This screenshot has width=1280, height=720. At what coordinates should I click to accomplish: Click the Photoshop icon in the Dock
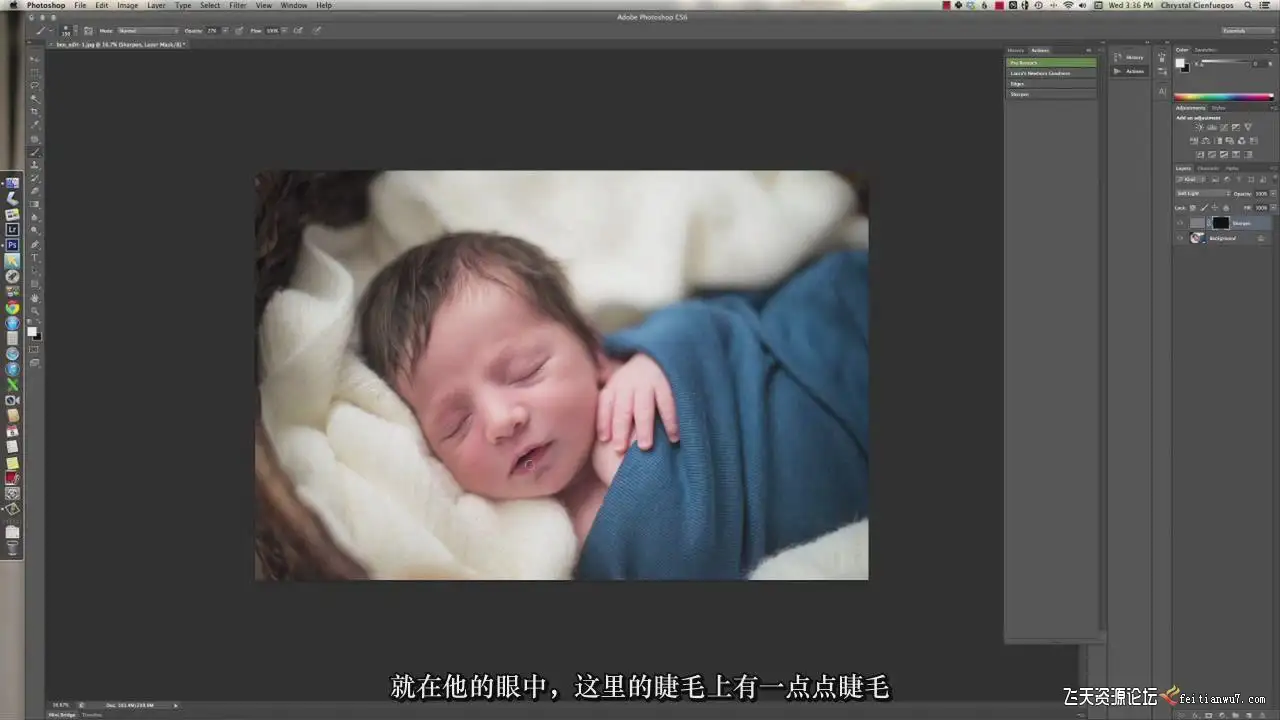coord(12,245)
